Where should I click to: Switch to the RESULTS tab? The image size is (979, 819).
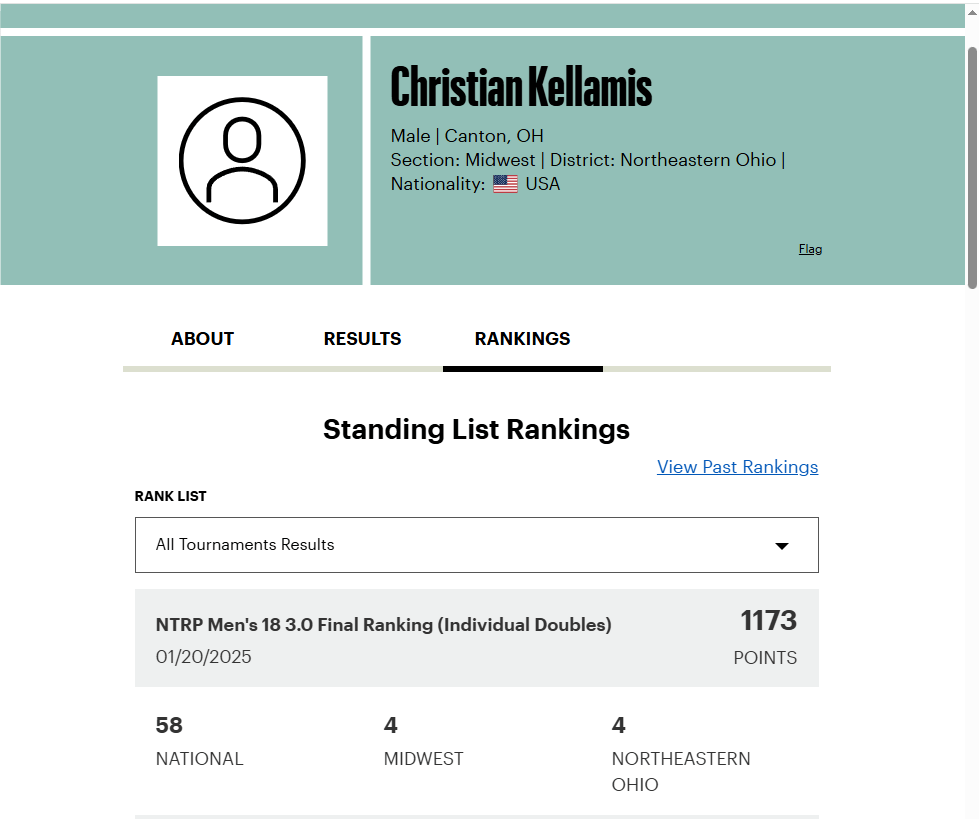[362, 339]
